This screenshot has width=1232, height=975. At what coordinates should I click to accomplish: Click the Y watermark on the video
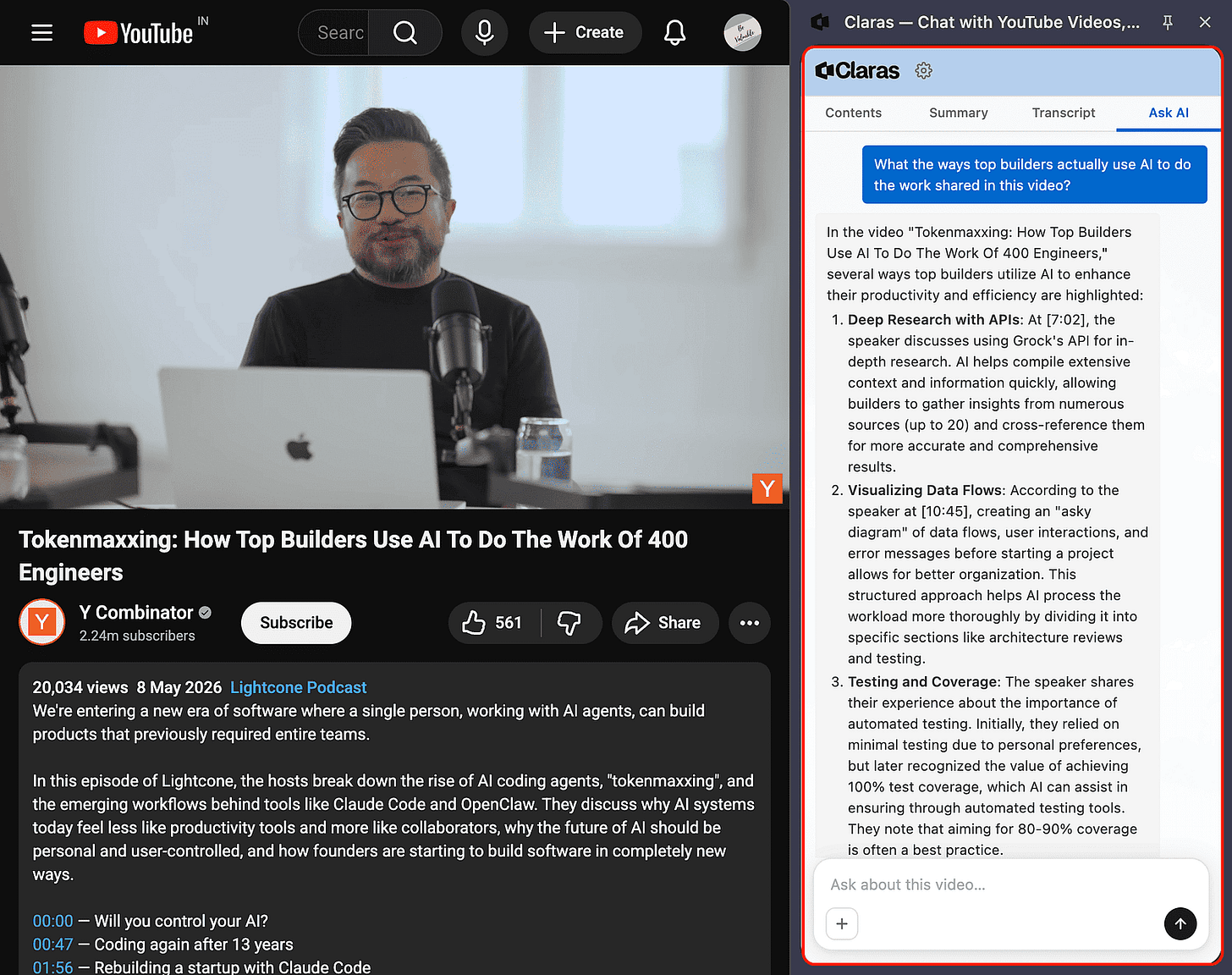767,488
